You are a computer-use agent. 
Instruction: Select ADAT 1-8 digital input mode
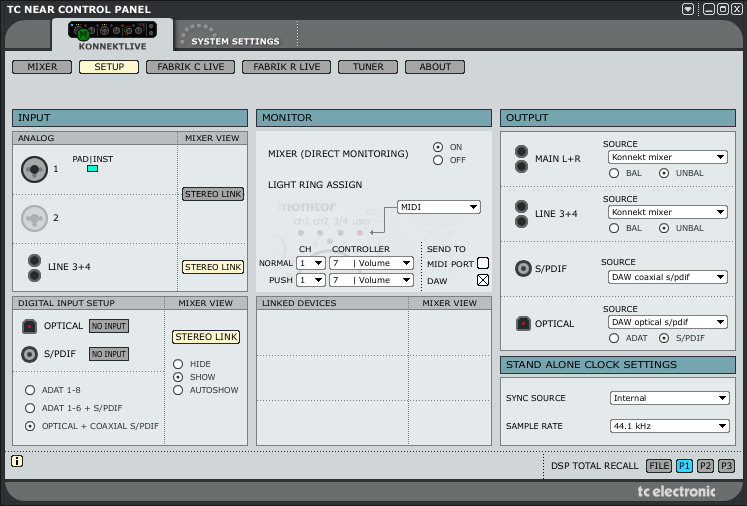(x=30, y=390)
